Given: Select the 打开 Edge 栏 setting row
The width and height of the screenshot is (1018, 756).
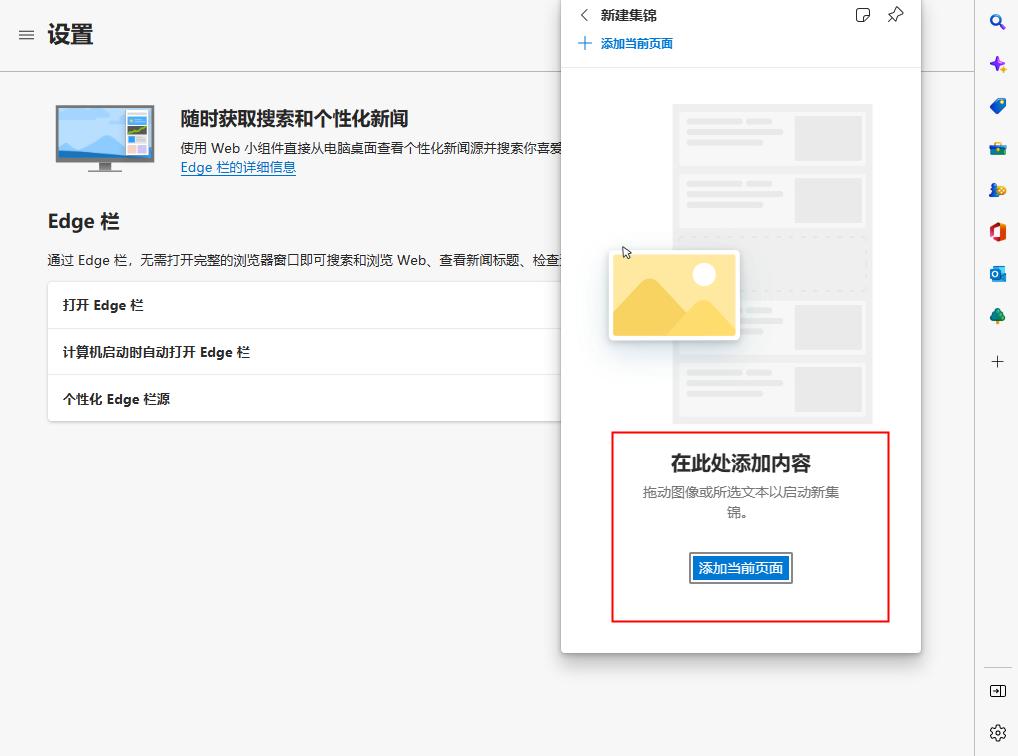Looking at the screenshot, I should (x=300, y=305).
